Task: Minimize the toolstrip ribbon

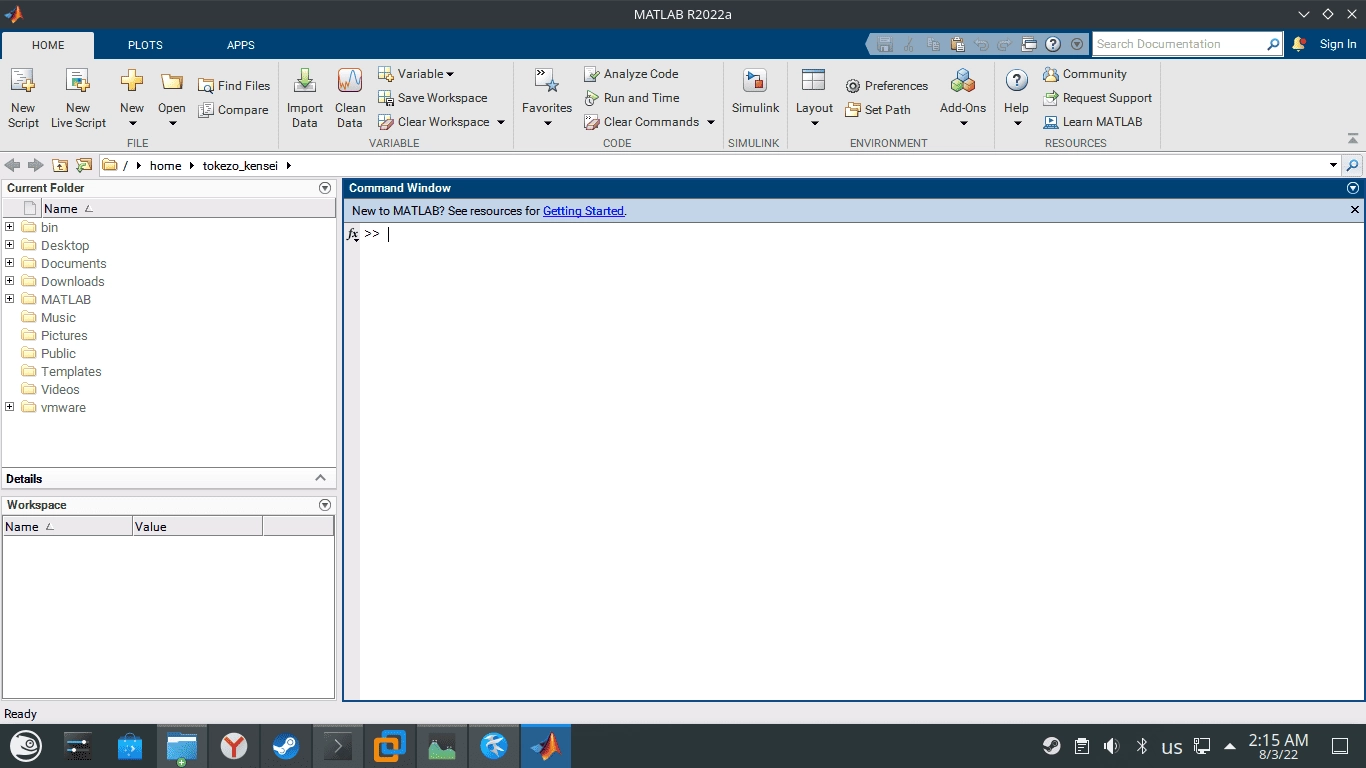Action: (x=1353, y=139)
